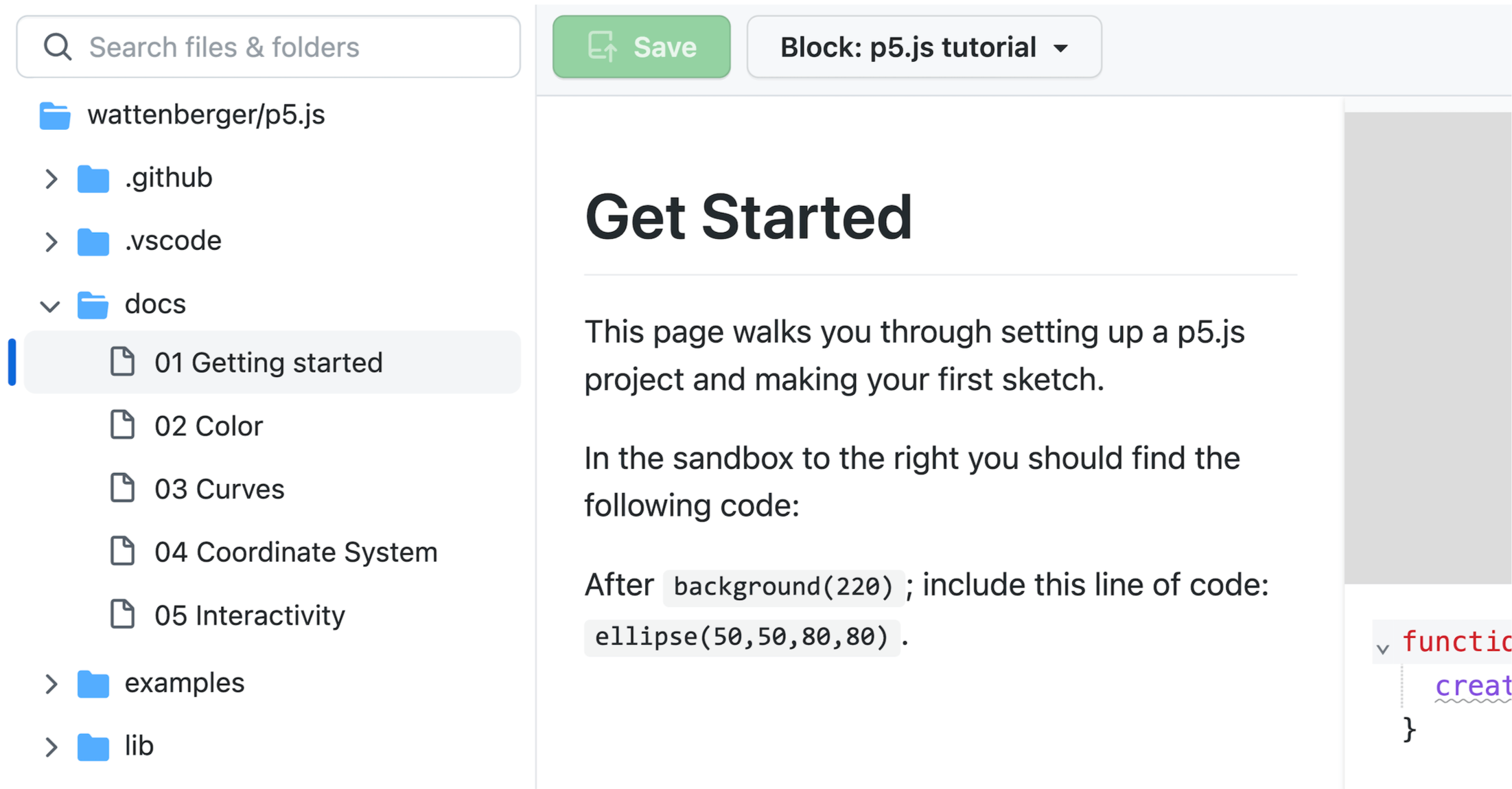The image size is (1512, 789).
Task: Expand the .vscode folder chevron
Action: pyautogui.click(x=51, y=242)
